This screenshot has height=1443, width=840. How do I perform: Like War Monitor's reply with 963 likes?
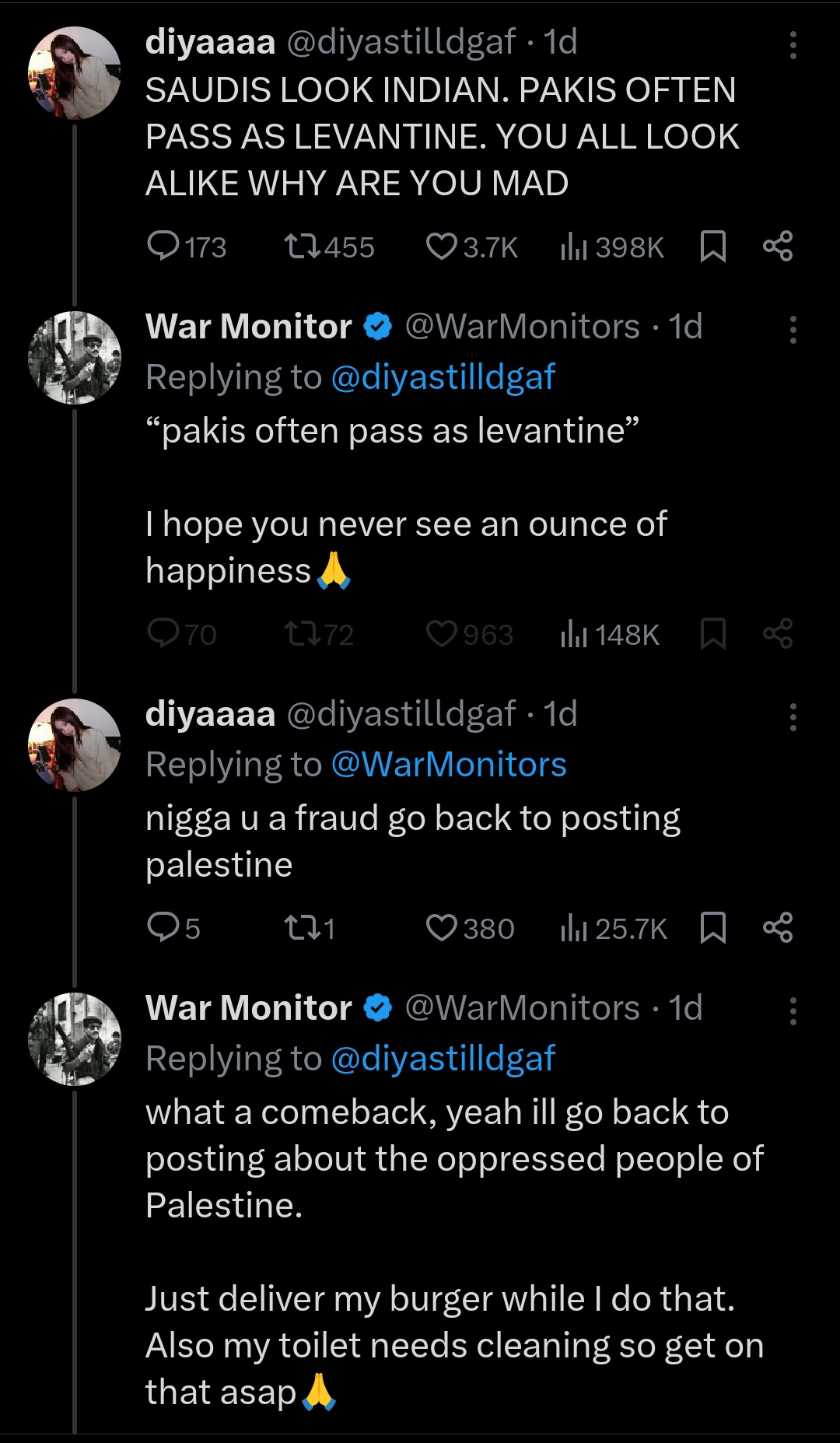[x=442, y=634]
